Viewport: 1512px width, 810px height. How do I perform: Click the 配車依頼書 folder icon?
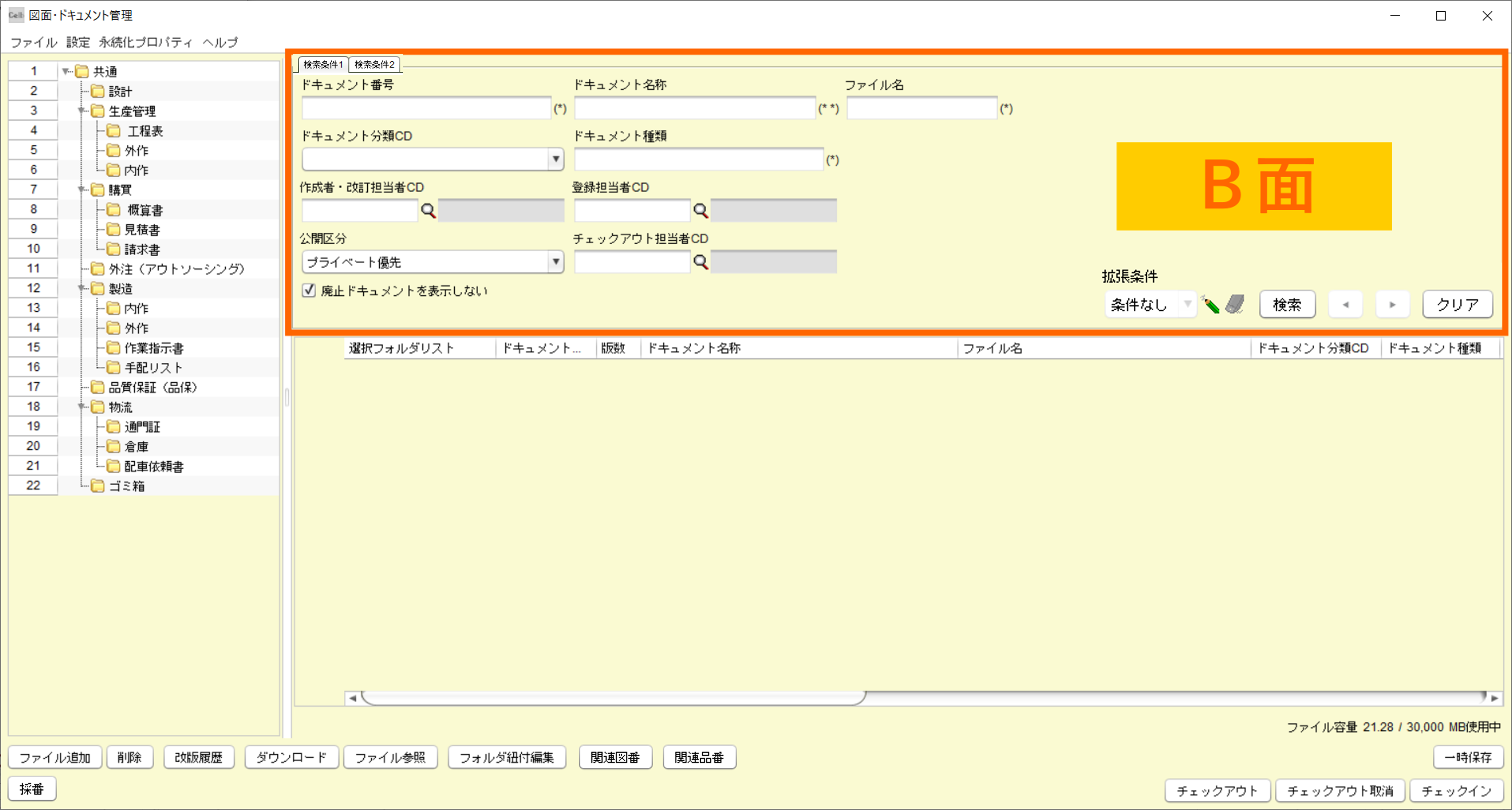coord(114,466)
